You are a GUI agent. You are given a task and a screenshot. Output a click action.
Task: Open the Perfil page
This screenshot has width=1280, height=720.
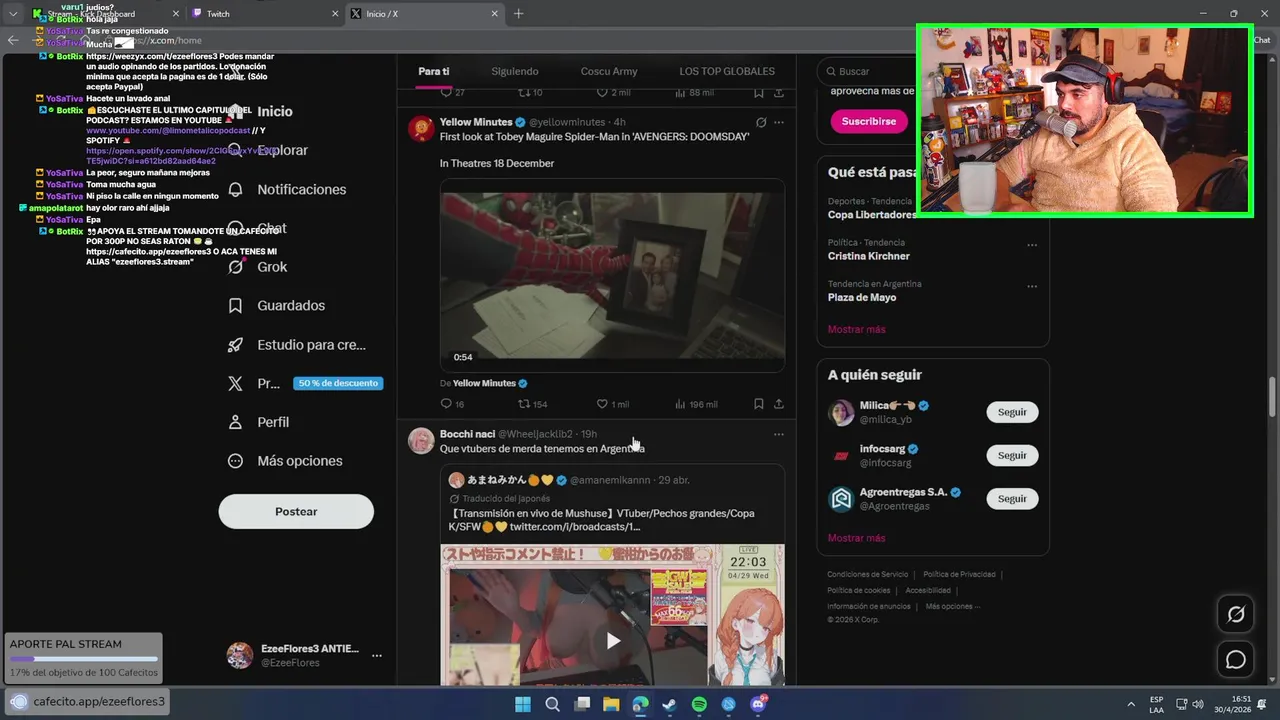(258, 422)
